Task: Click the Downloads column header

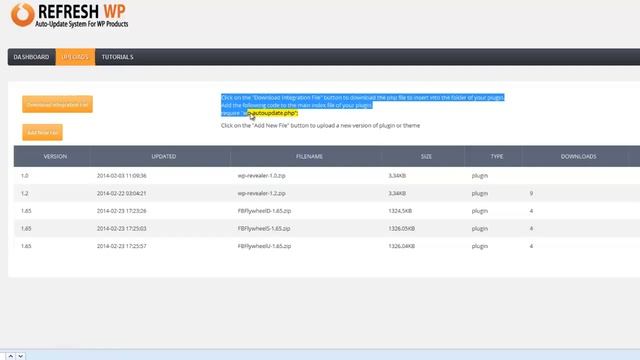Action: pos(578,156)
